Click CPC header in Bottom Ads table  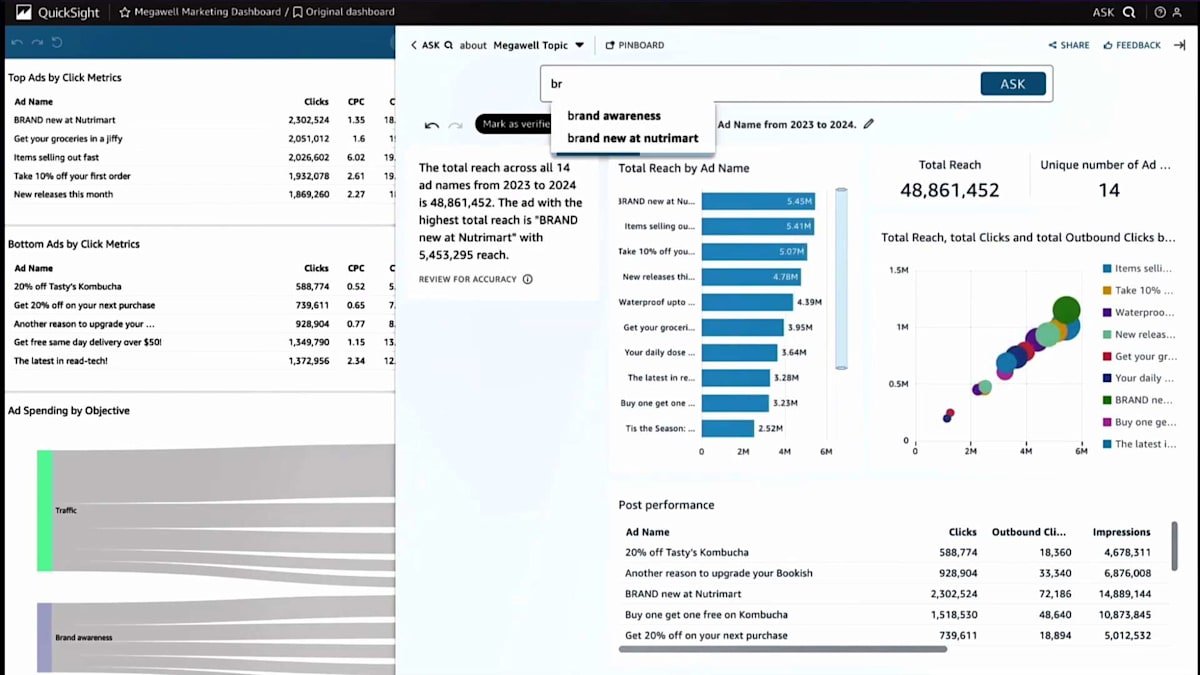(356, 268)
